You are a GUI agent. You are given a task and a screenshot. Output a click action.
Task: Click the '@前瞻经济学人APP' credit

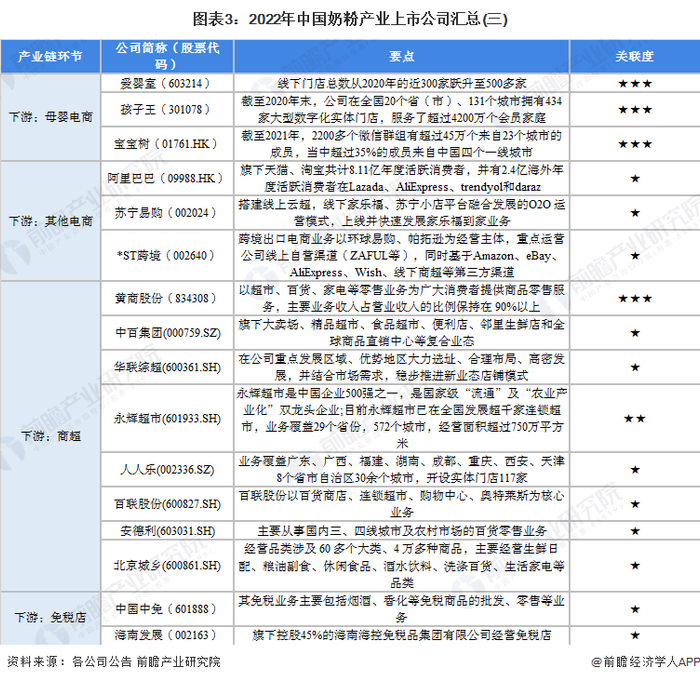(645, 662)
